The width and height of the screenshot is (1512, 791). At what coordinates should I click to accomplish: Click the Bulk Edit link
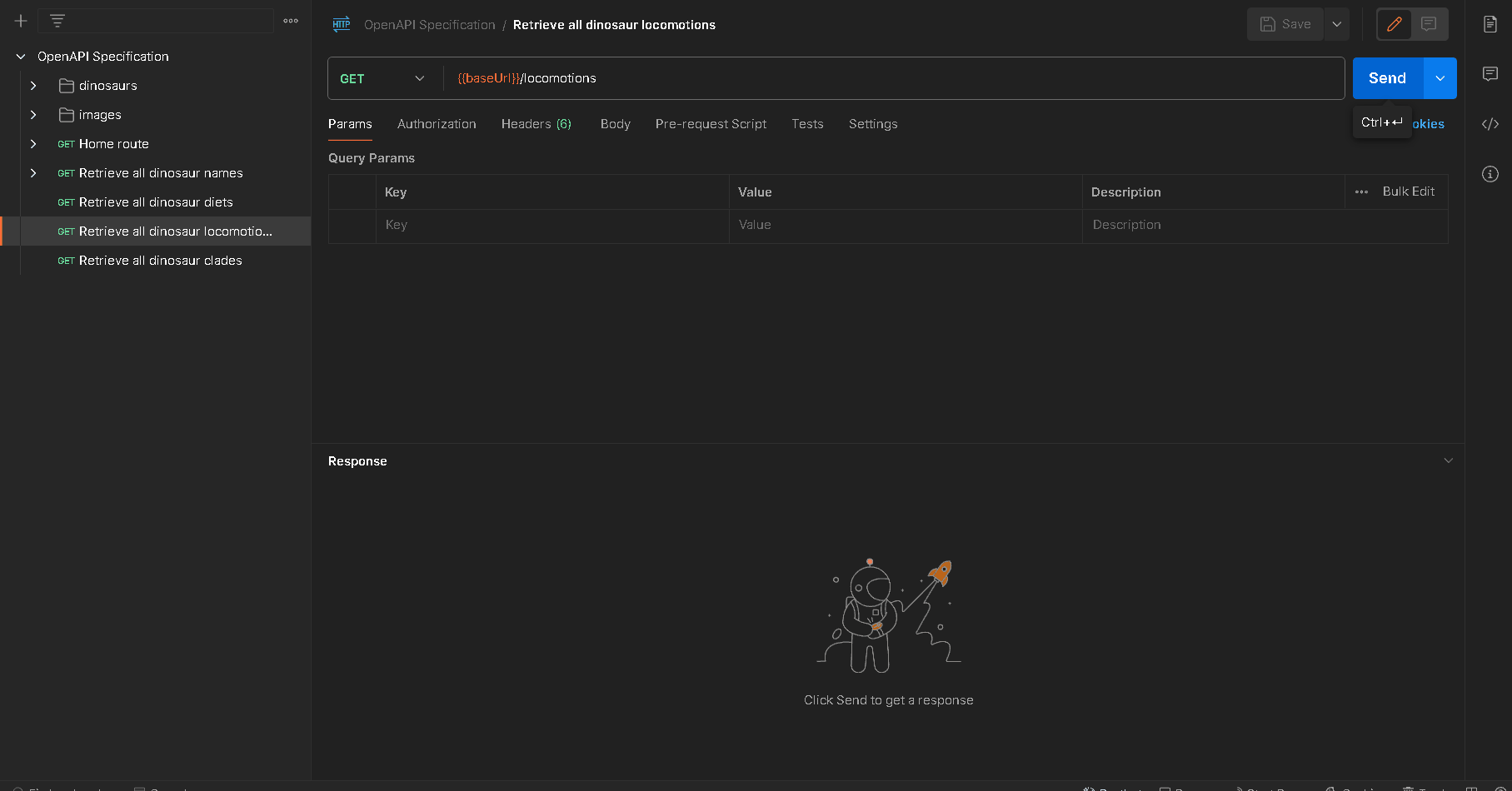1408,192
